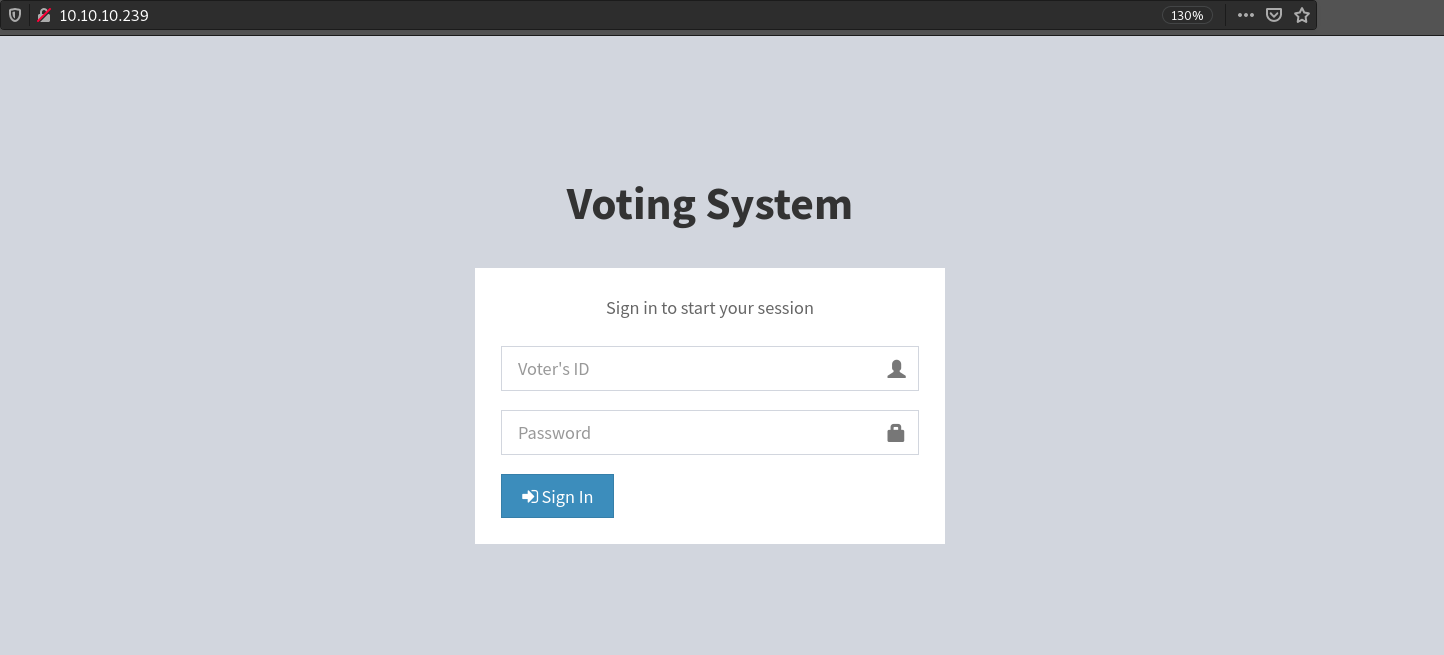Viewport: 1444px width, 655px height.
Task: Focus the Password input field
Action: [690, 433]
